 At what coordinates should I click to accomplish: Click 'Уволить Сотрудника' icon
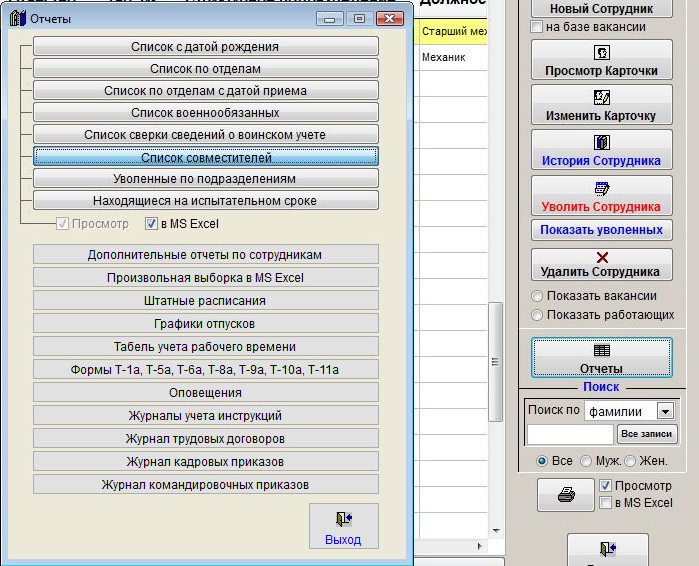tap(602, 189)
